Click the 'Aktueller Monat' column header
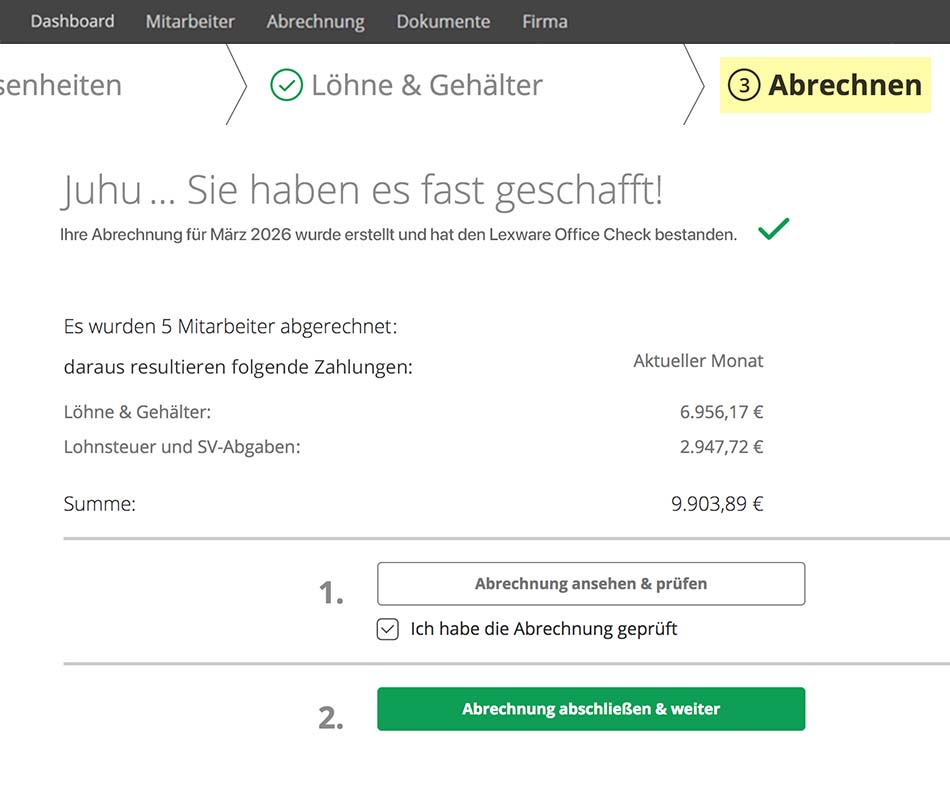 (698, 361)
